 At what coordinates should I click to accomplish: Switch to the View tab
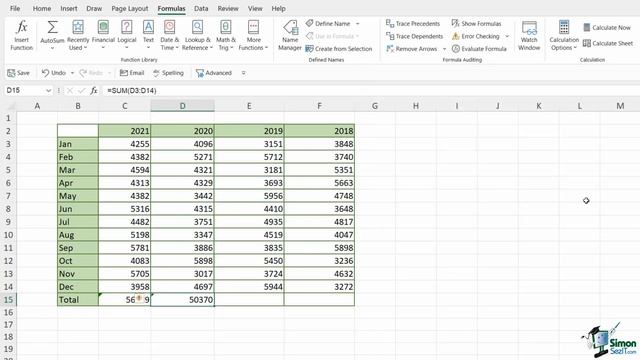(255, 9)
